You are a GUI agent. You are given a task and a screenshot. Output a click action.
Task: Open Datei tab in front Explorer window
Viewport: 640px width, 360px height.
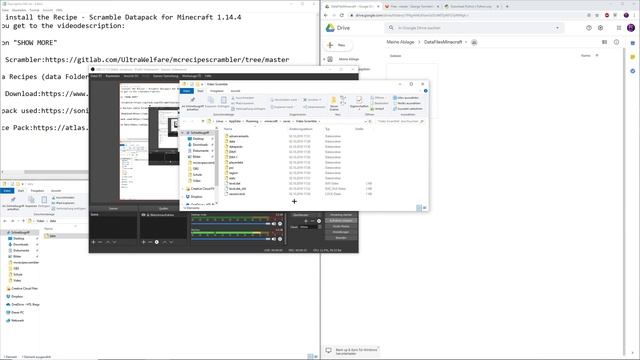[187, 91]
